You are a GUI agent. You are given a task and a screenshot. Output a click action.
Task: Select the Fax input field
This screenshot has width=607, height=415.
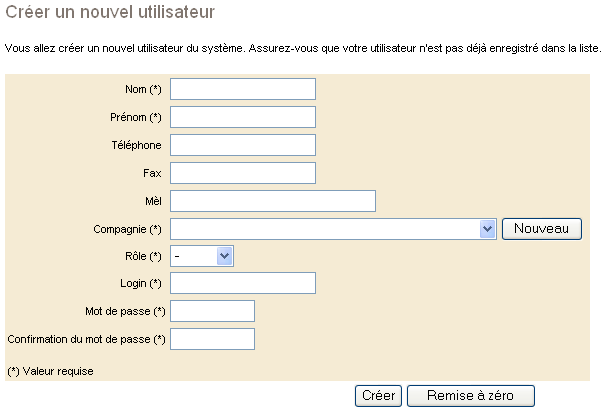click(243, 173)
